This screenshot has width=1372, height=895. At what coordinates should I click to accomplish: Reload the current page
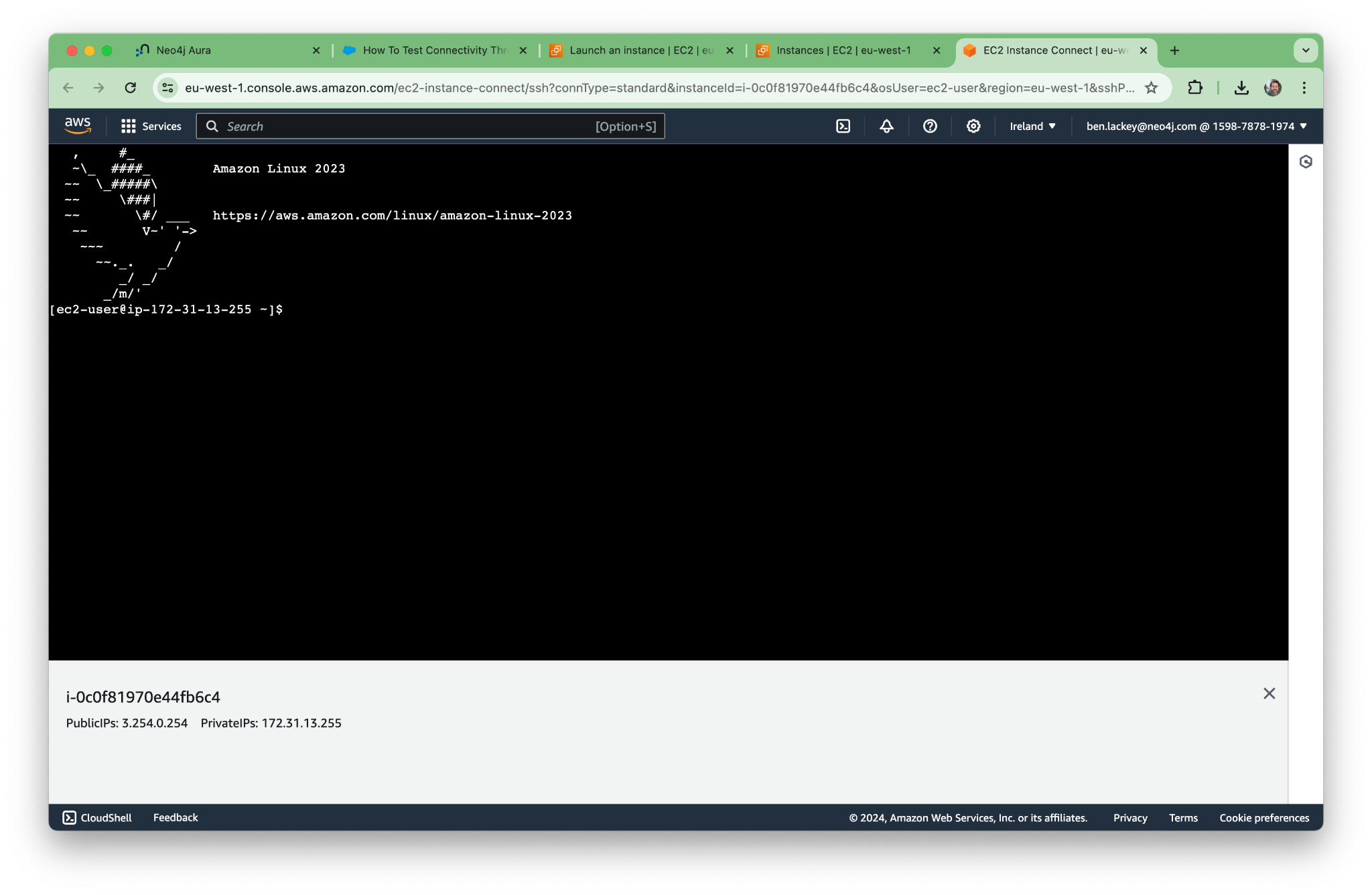[x=131, y=88]
